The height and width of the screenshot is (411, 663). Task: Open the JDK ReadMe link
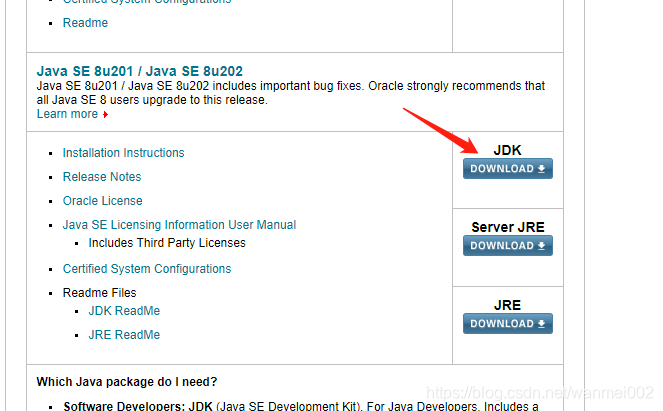tap(124, 311)
